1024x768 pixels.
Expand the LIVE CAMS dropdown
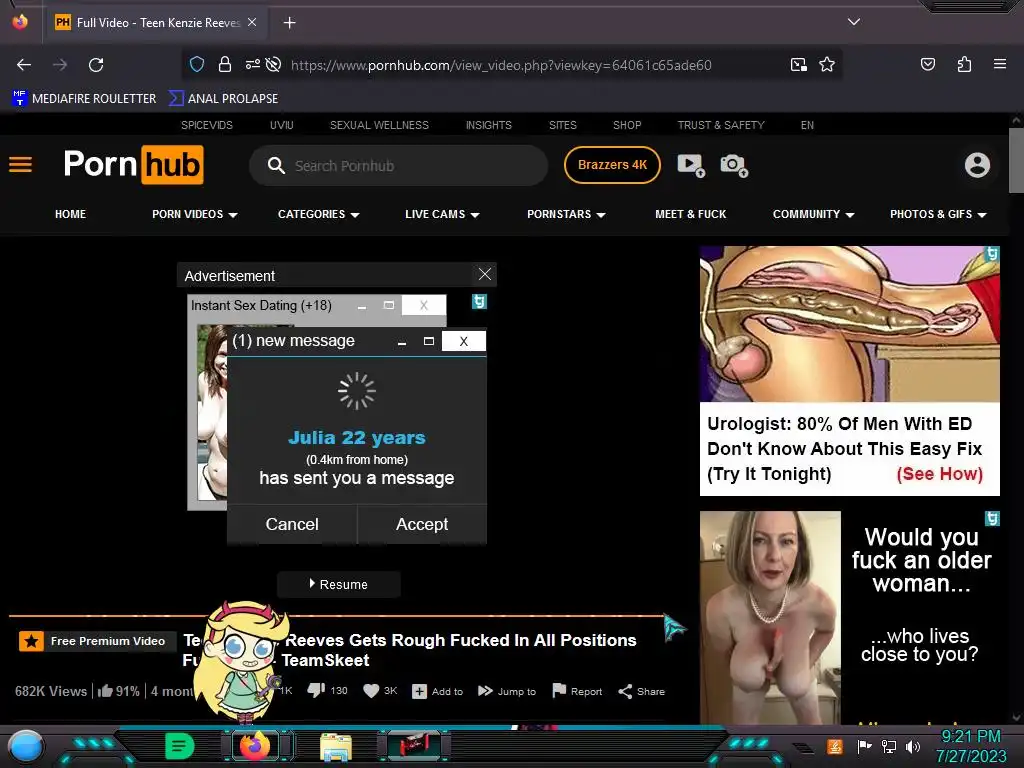click(x=442, y=214)
